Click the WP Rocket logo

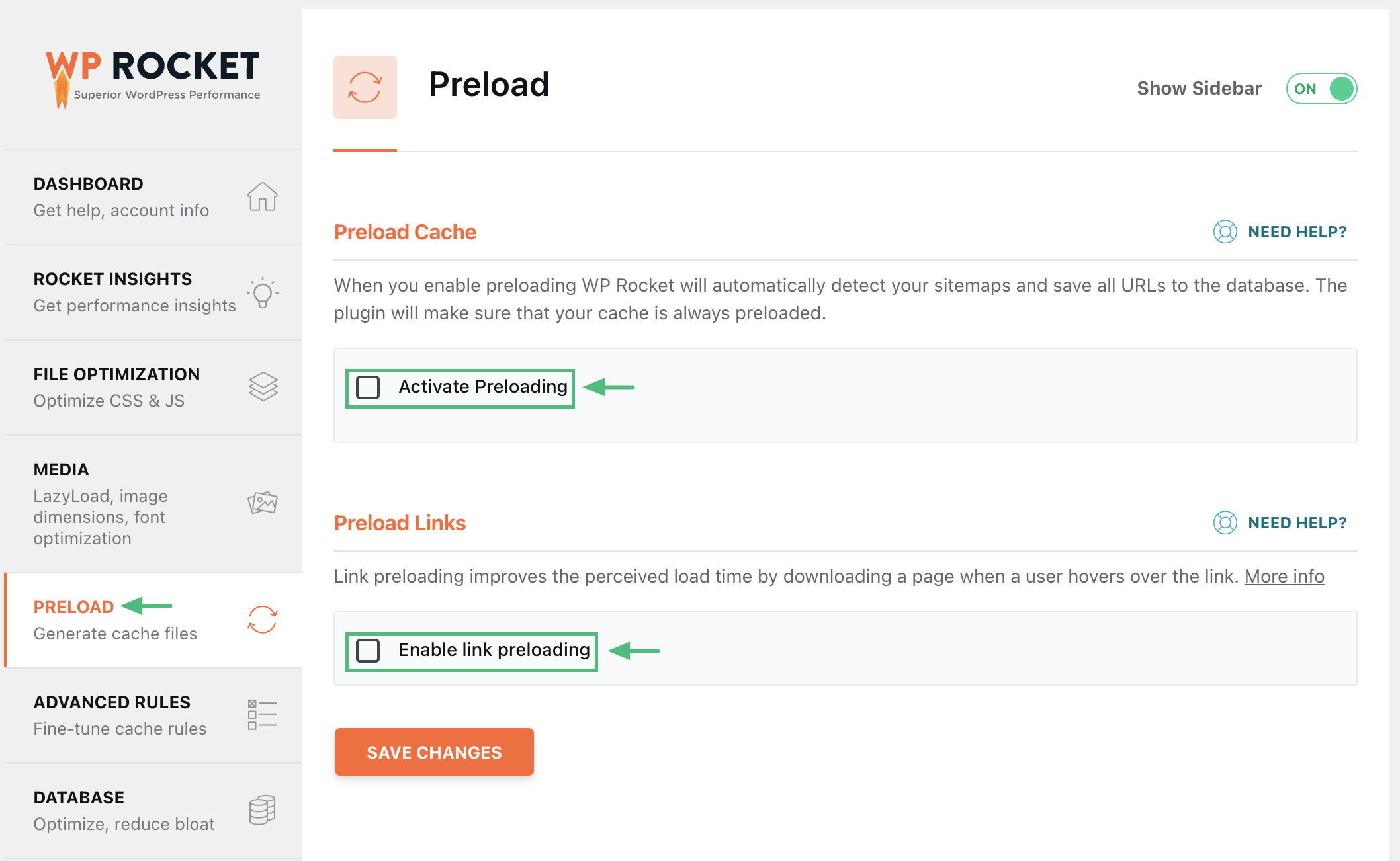pyautogui.click(x=151, y=75)
